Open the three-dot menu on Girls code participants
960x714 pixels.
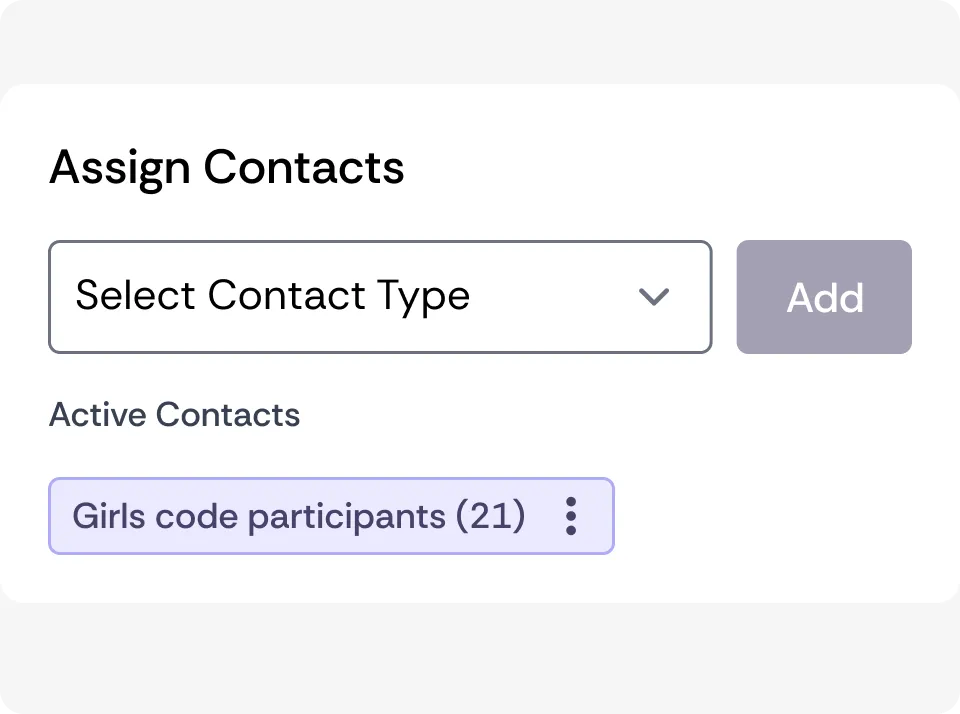coord(570,516)
